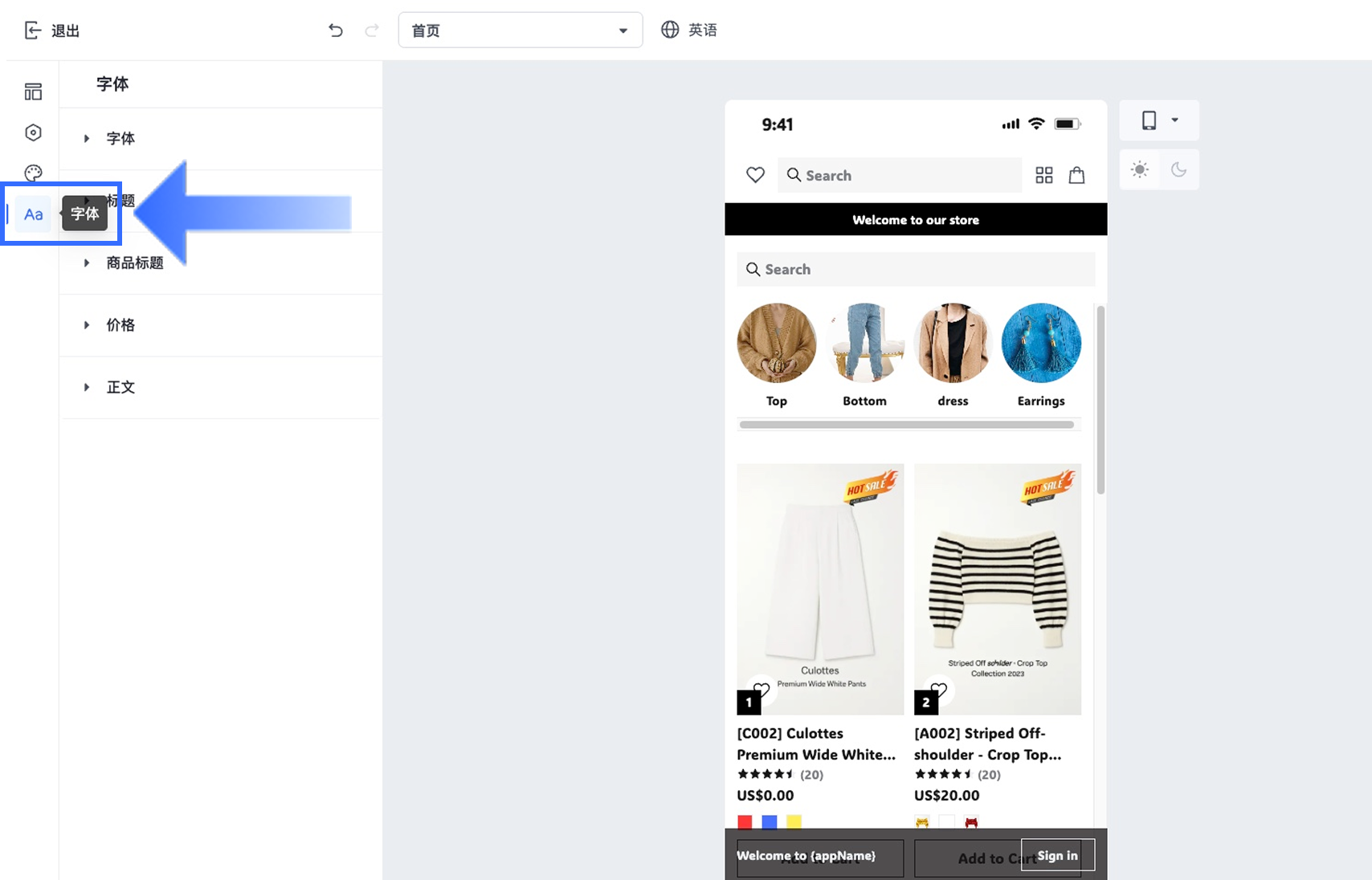The height and width of the screenshot is (880, 1372).
Task: Open the device type dropdown arrow
Action: click(1174, 120)
